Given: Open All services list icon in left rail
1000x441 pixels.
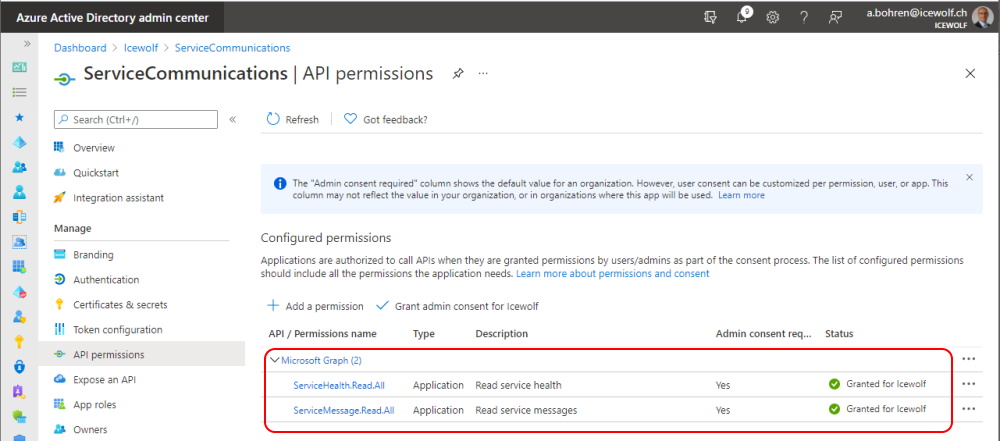Looking at the screenshot, I should click(20, 93).
